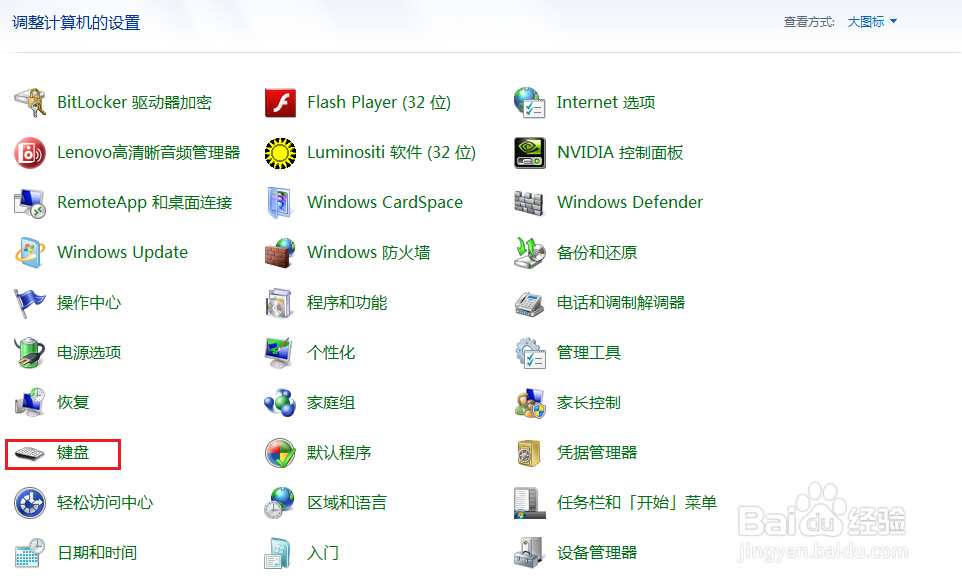The image size is (962, 585).
Task: Open the BitLocker 驱动器加密 link
Action: 134,102
